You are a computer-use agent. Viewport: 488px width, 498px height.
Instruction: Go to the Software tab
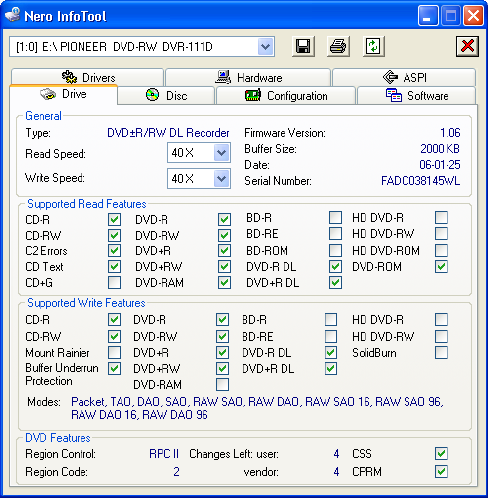point(416,96)
